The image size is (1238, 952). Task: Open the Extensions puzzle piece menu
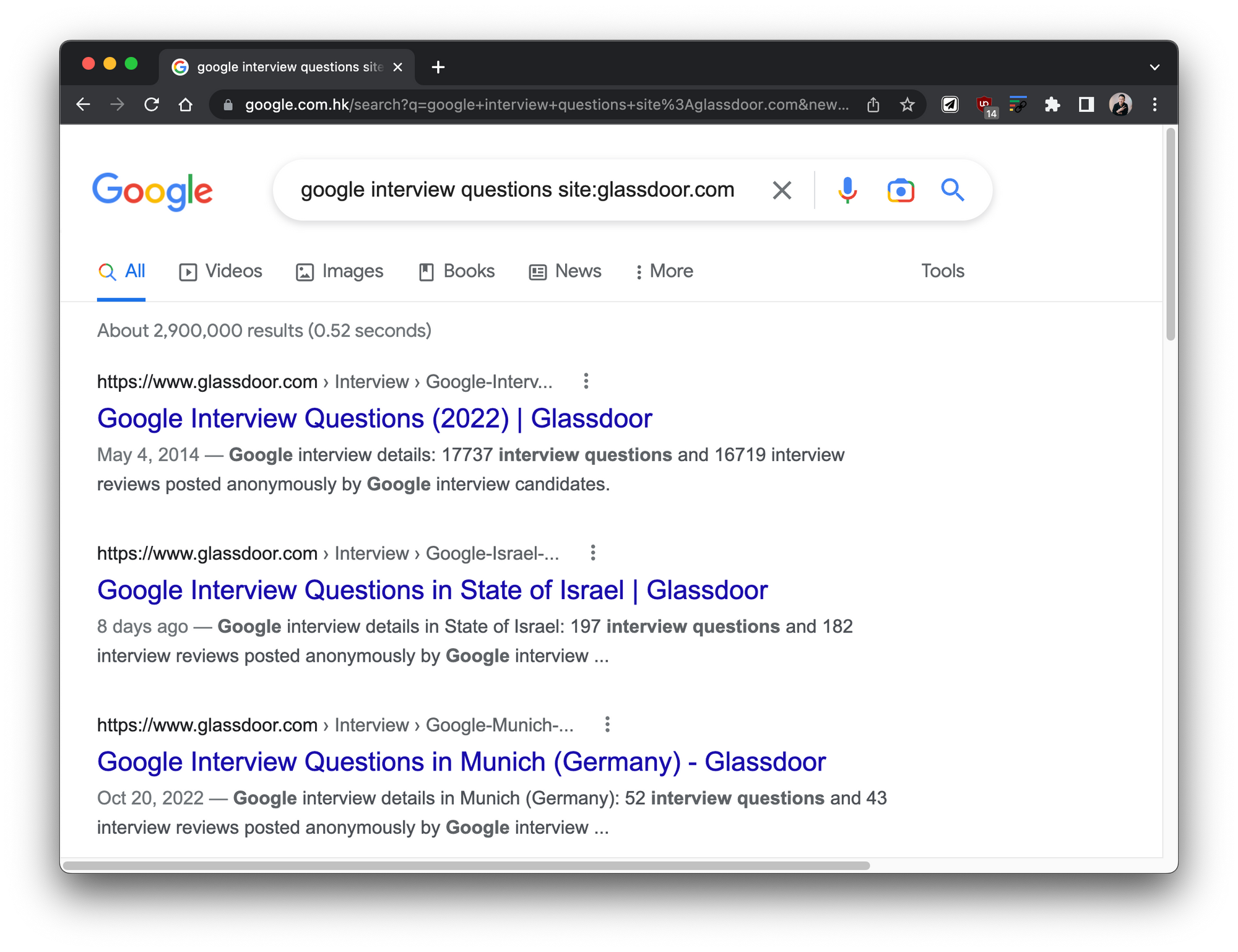1052,105
